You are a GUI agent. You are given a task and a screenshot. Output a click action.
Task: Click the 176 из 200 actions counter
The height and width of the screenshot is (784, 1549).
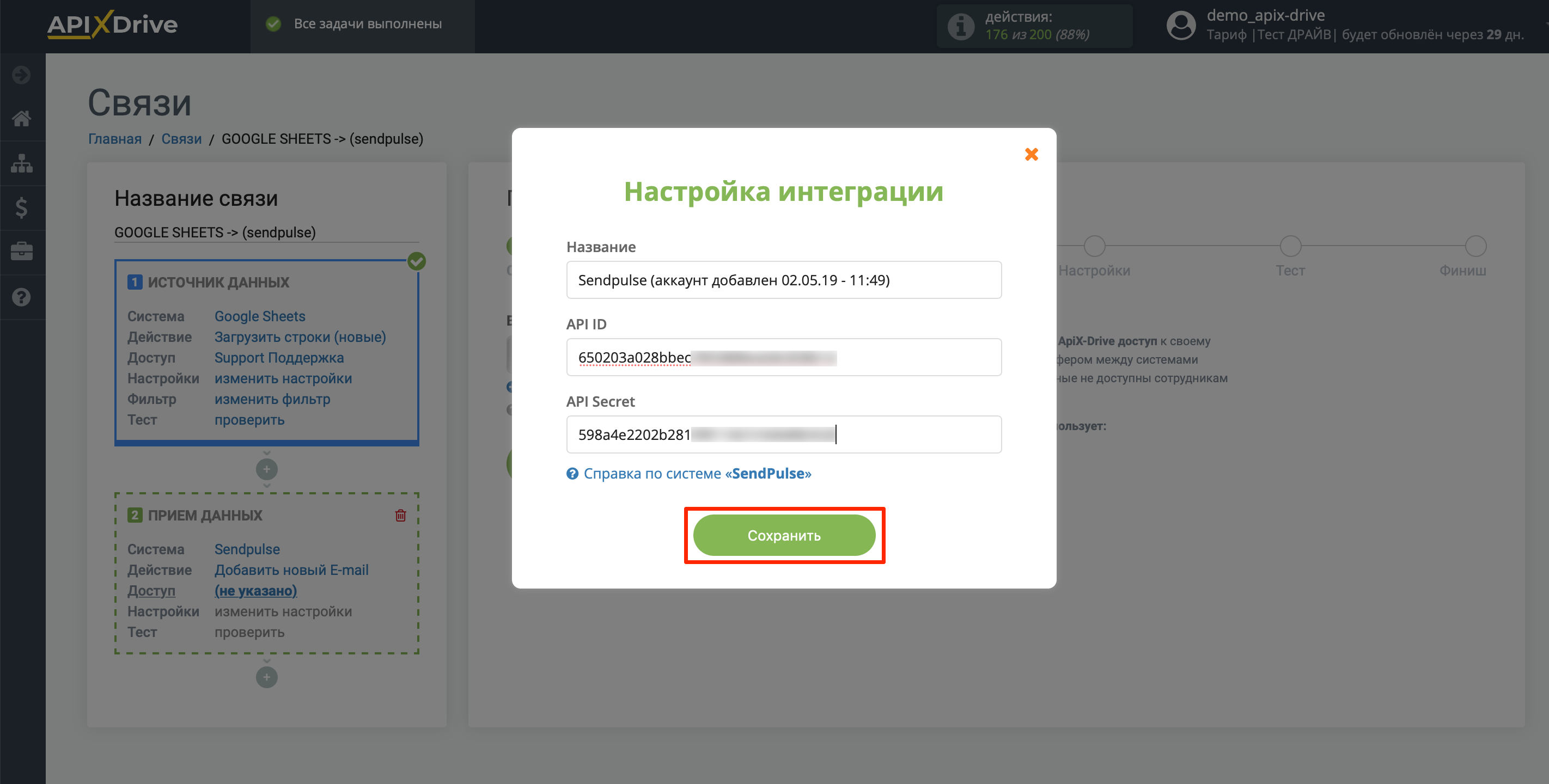[x=1037, y=34]
